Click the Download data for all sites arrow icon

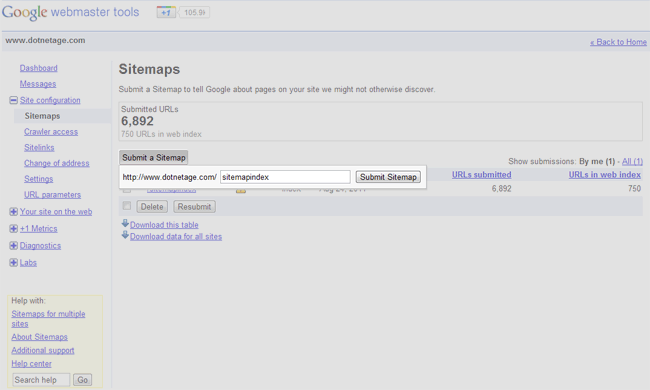pos(125,235)
